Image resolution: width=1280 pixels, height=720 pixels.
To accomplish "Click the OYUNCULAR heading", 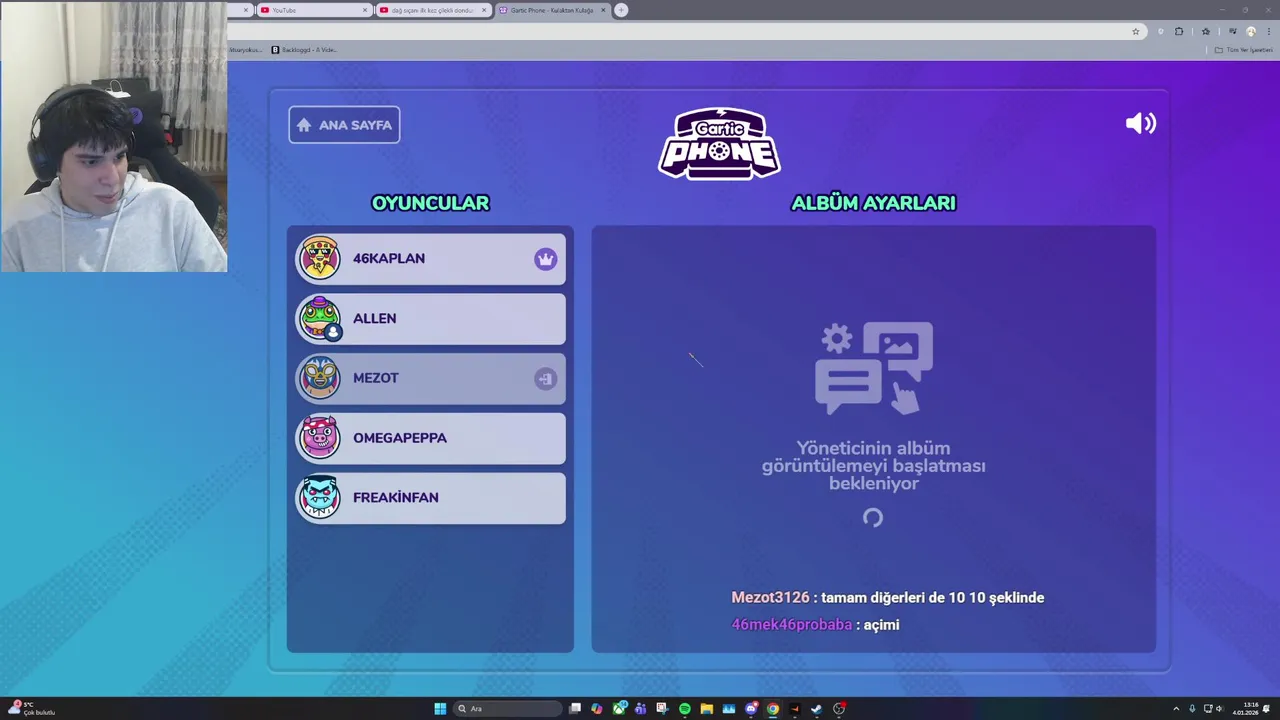I will [430, 203].
